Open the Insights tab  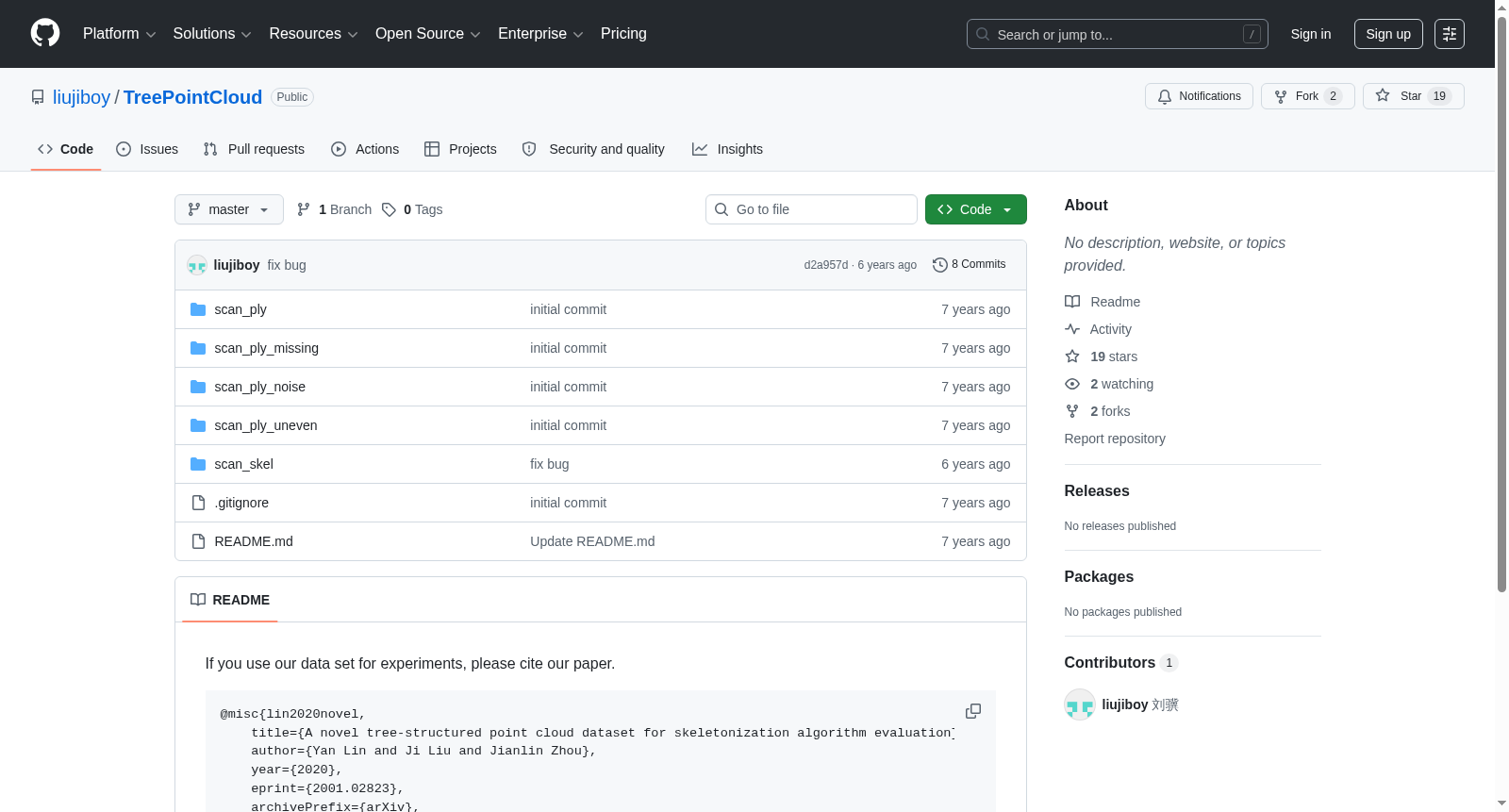tap(727, 149)
